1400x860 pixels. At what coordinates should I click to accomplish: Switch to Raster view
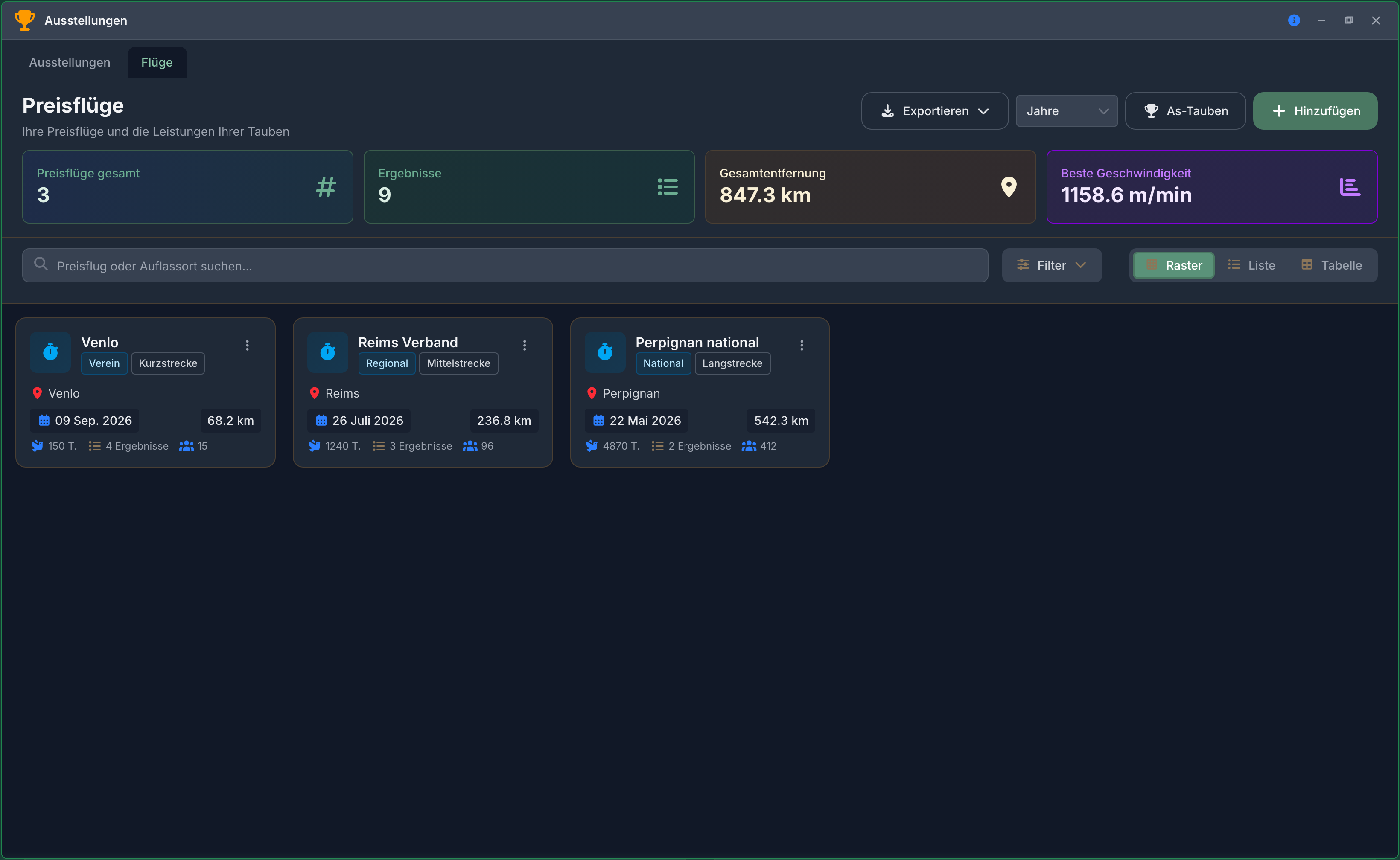click(1173, 265)
